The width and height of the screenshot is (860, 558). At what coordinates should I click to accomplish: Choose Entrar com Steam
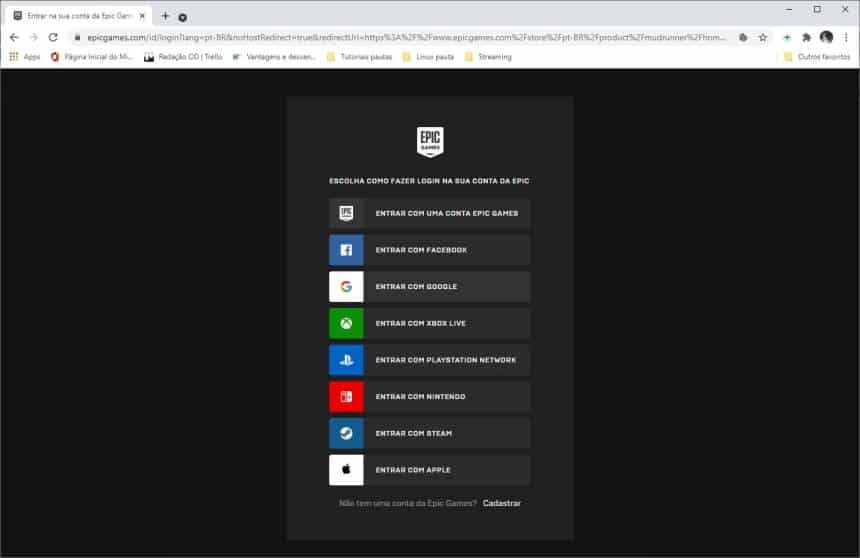[429, 433]
